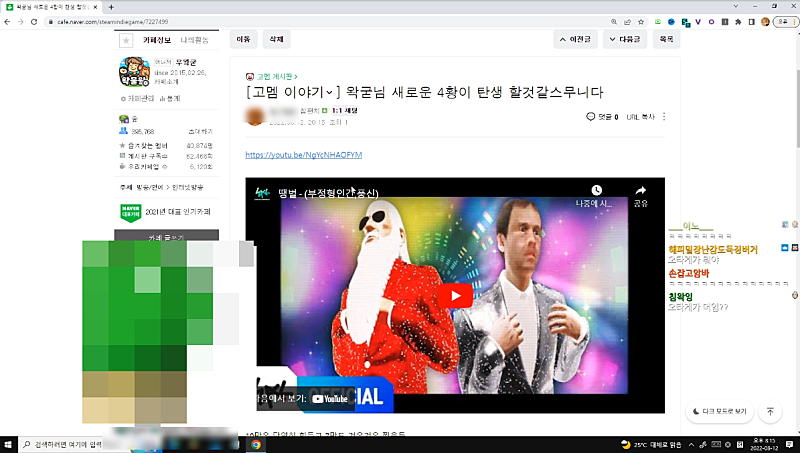
Task: Go to next post with 다음글
Action: [624, 39]
